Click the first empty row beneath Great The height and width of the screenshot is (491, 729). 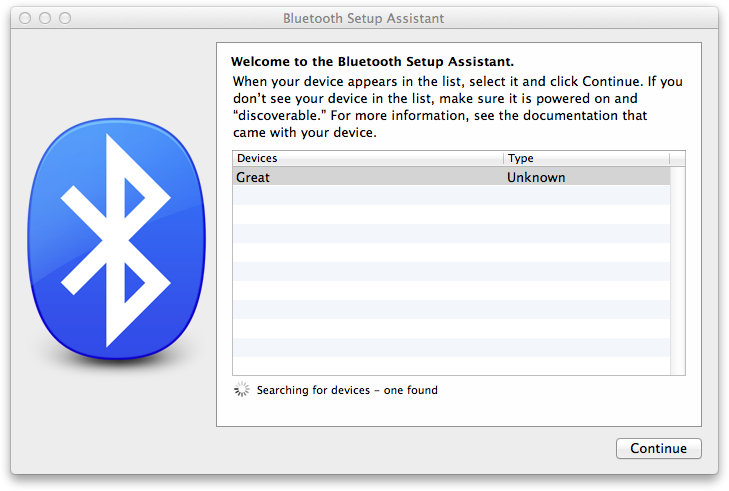[x=451, y=196]
